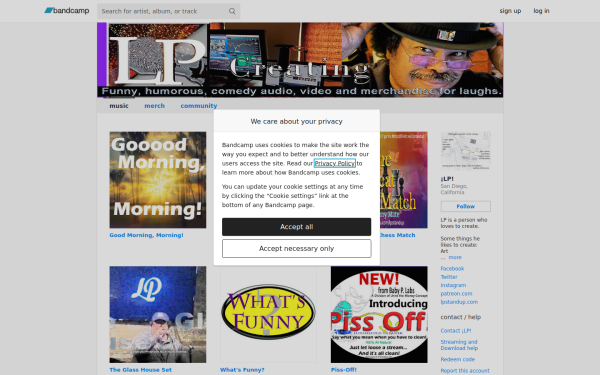Image resolution: width=600 pixels, height=375 pixels.
Task: Click Contact ¡LP! link
Action: (456, 331)
